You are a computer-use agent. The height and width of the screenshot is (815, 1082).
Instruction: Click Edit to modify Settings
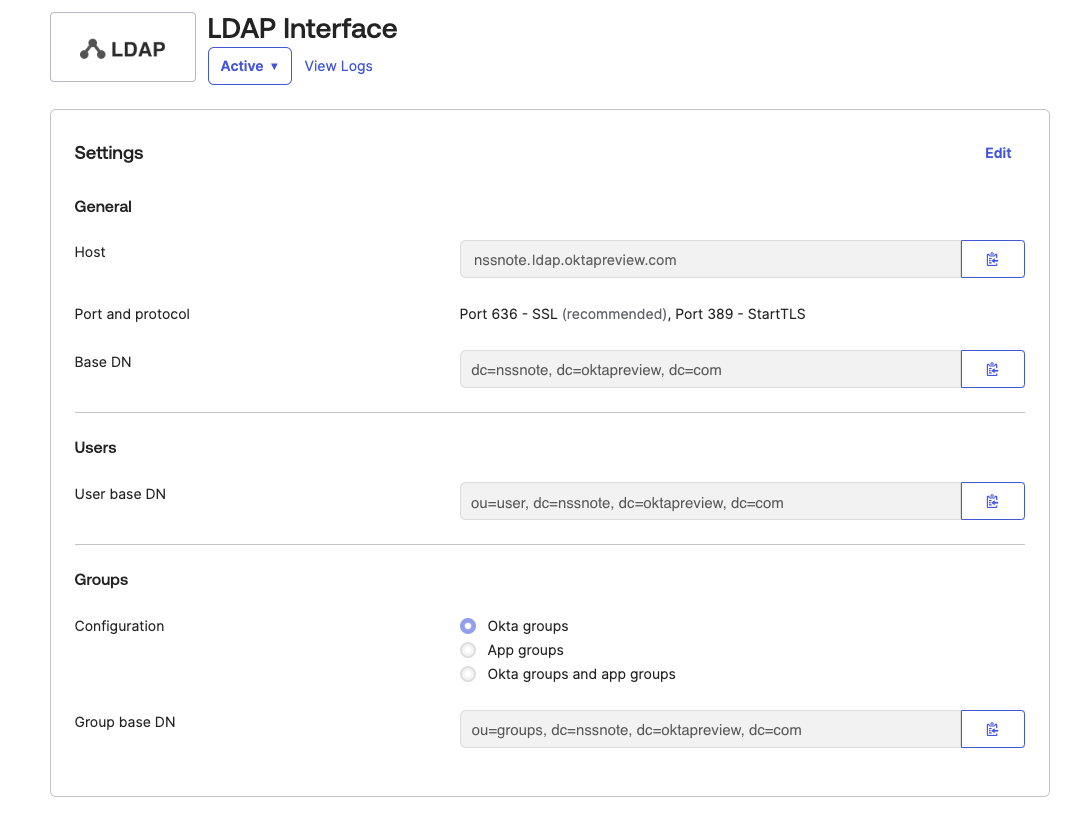point(997,152)
